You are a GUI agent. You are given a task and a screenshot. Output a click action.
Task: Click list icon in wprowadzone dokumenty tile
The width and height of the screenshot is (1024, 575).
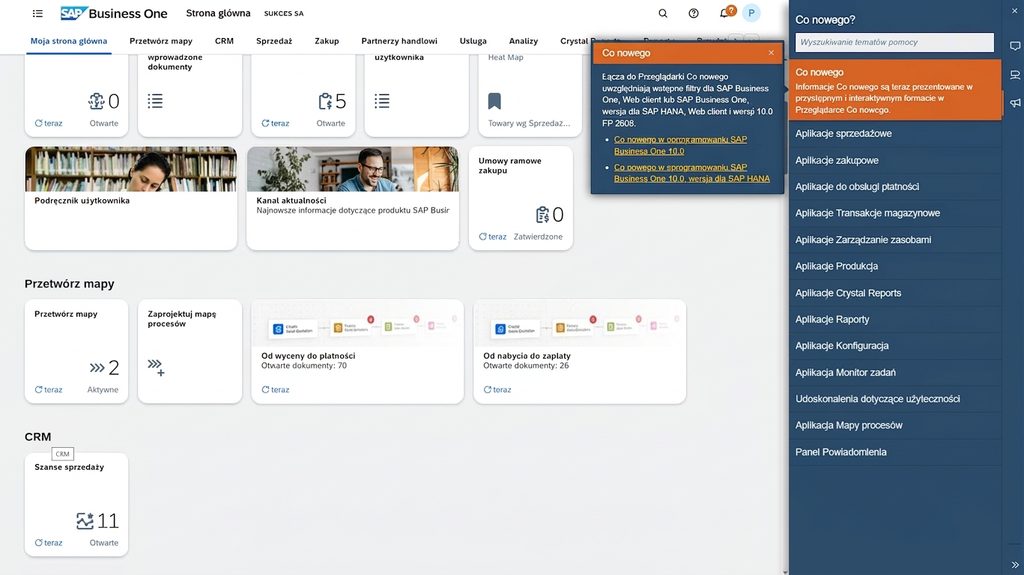[155, 101]
